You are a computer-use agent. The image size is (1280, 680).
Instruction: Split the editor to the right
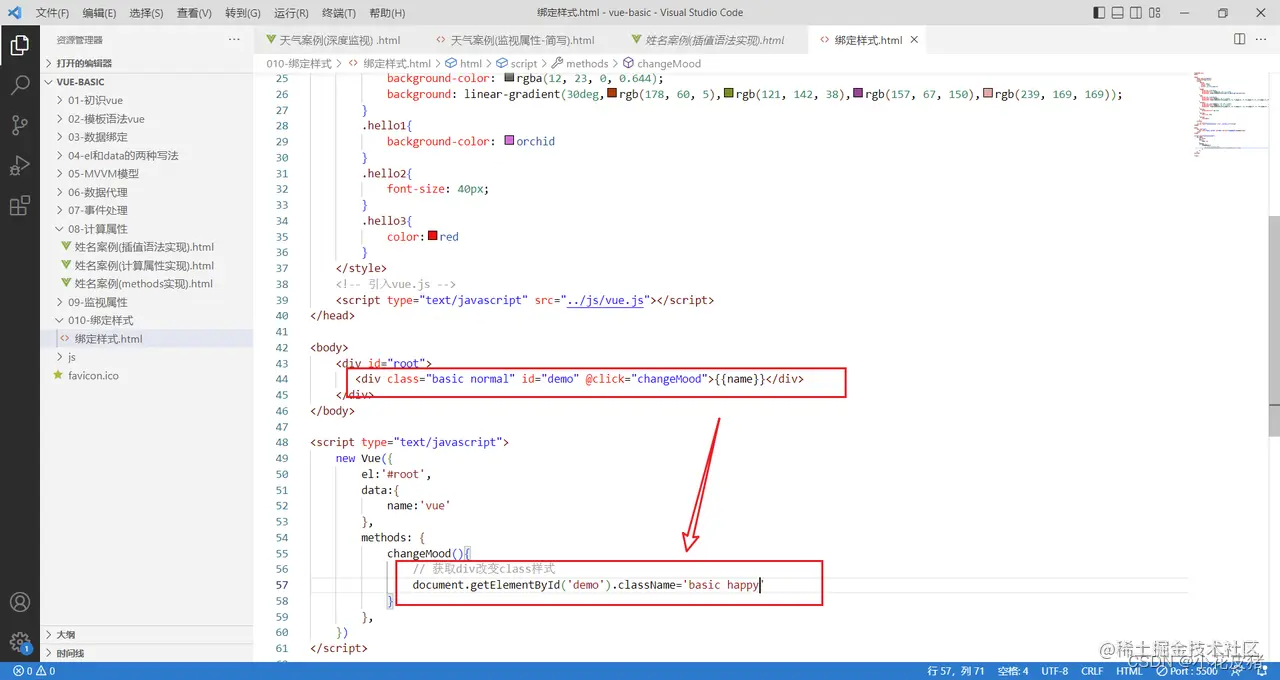tap(1239, 39)
